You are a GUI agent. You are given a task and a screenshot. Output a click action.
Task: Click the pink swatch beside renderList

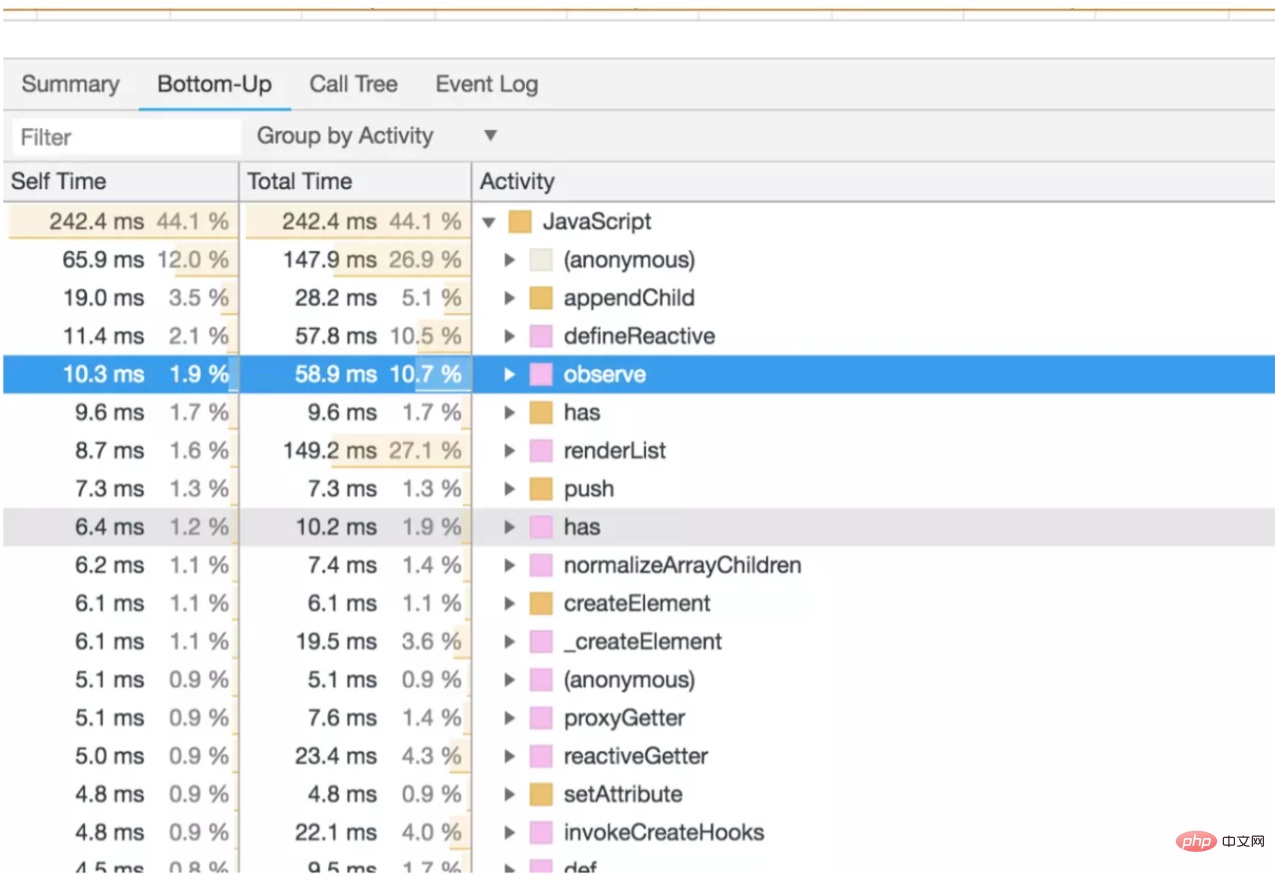pyautogui.click(x=541, y=451)
